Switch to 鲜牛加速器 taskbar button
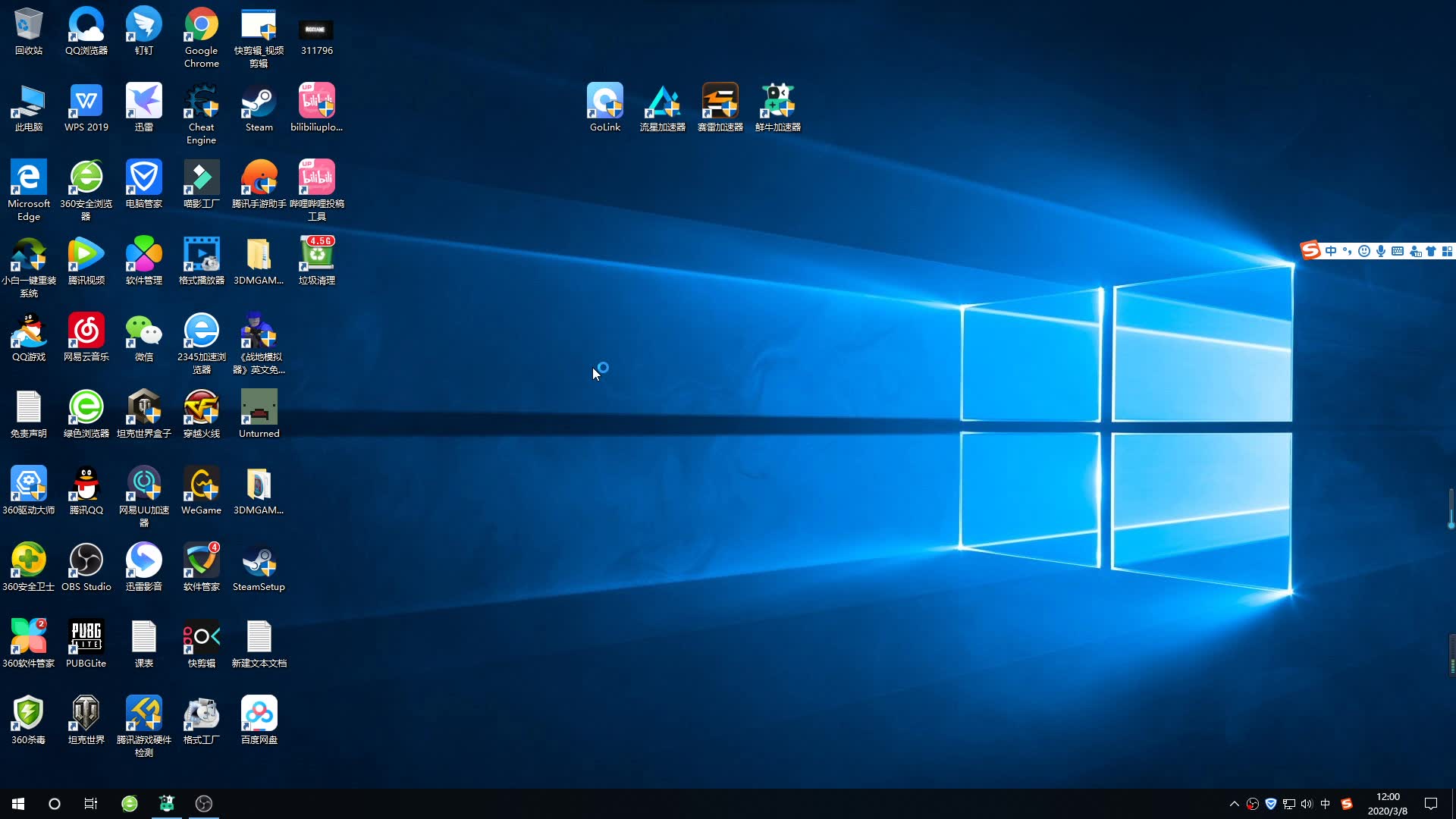1456x819 pixels. (167, 804)
